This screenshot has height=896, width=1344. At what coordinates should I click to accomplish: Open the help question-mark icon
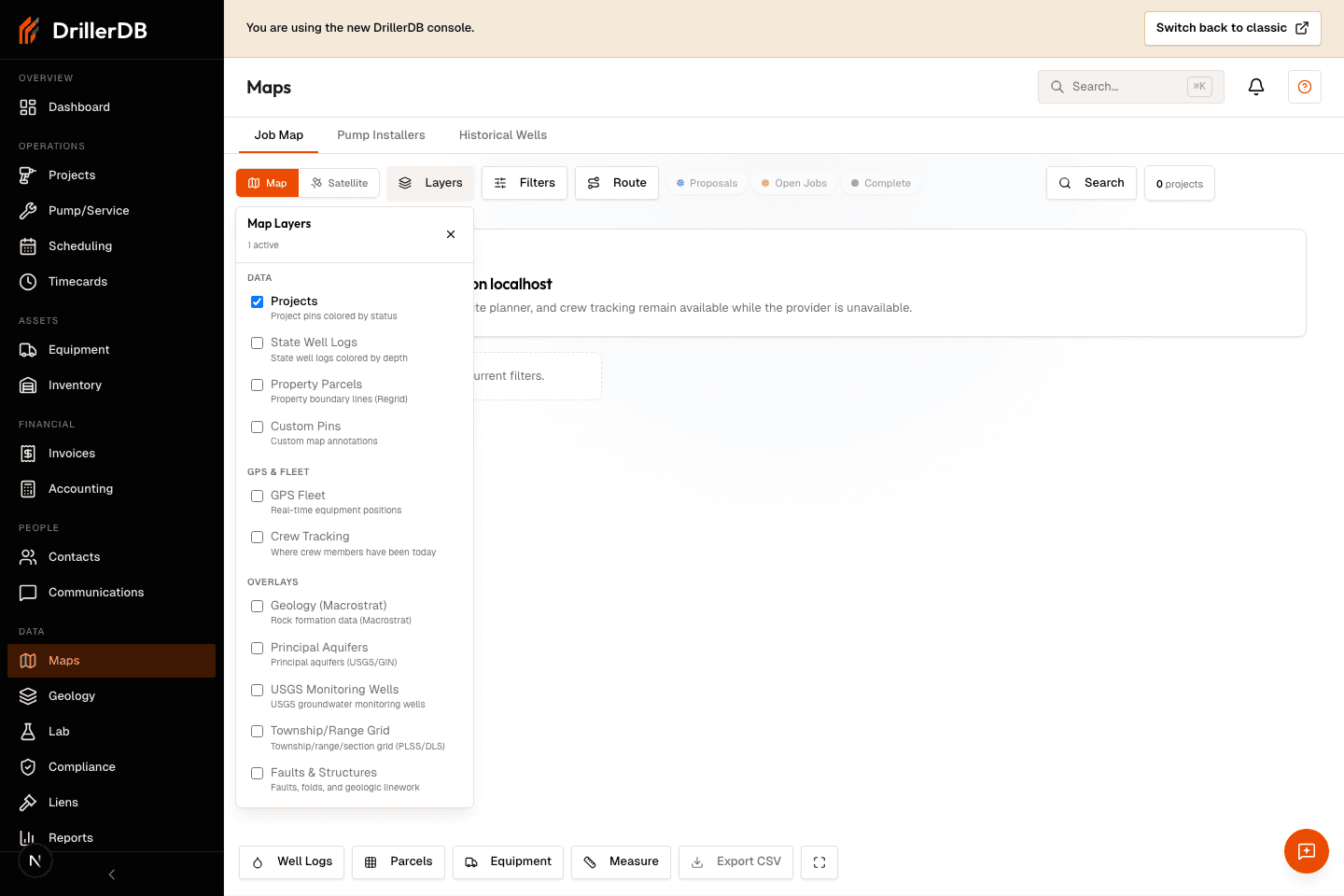tap(1305, 87)
